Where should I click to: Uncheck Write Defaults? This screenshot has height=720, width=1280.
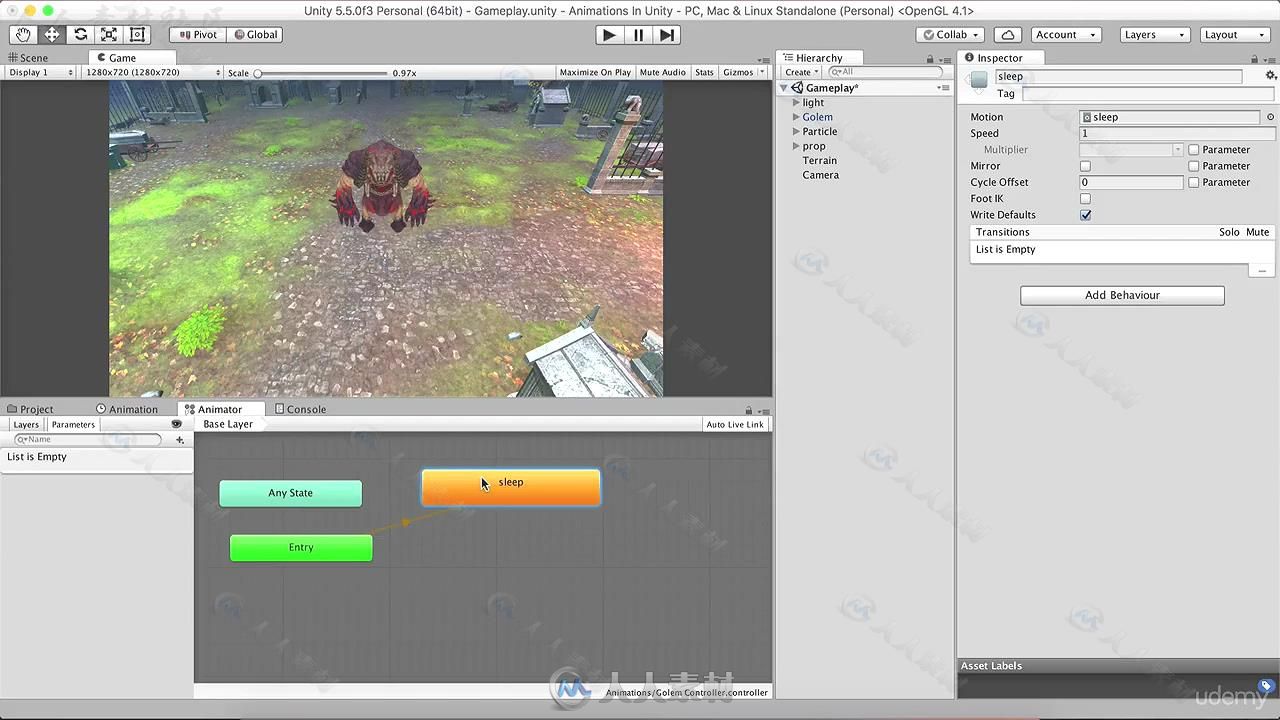click(1085, 215)
